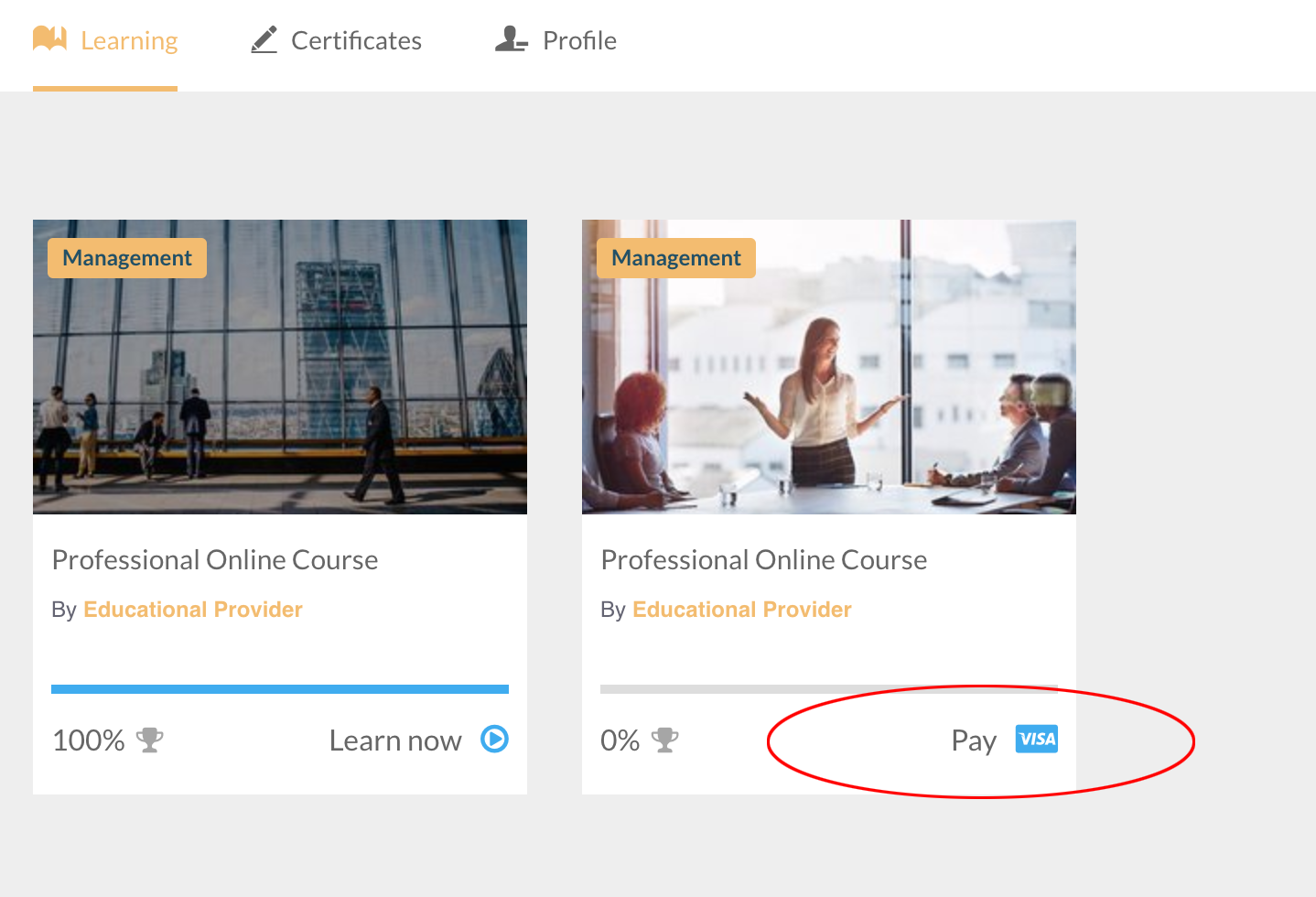Image resolution: width=1316 pixels, height=897 pixels.
Task: Click Pay on the 0% course
Action: click(x=974, y=740)
